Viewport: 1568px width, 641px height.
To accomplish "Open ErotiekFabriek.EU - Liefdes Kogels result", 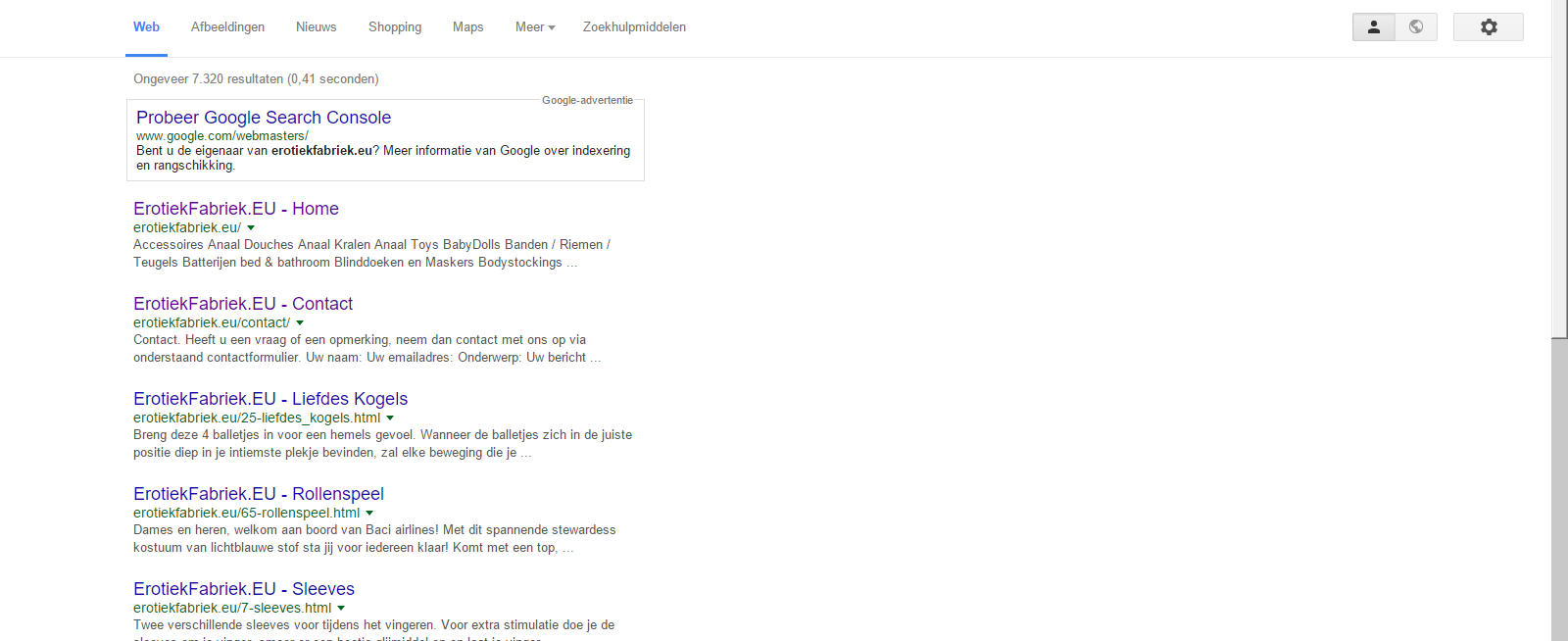I will (x=270, y=399).
